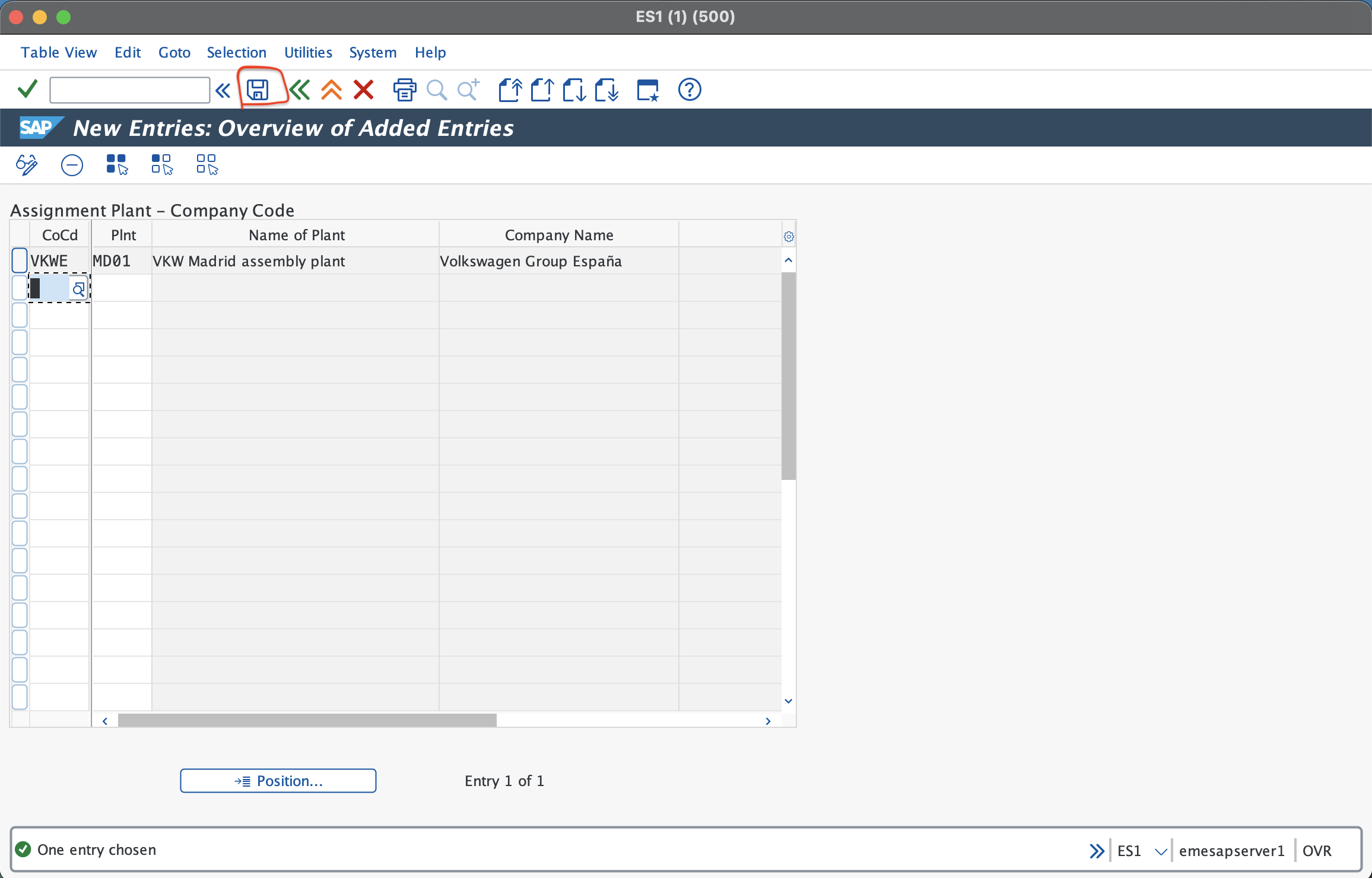
Task: Click the green Enter checkmark icon
Action: [27, 90]
